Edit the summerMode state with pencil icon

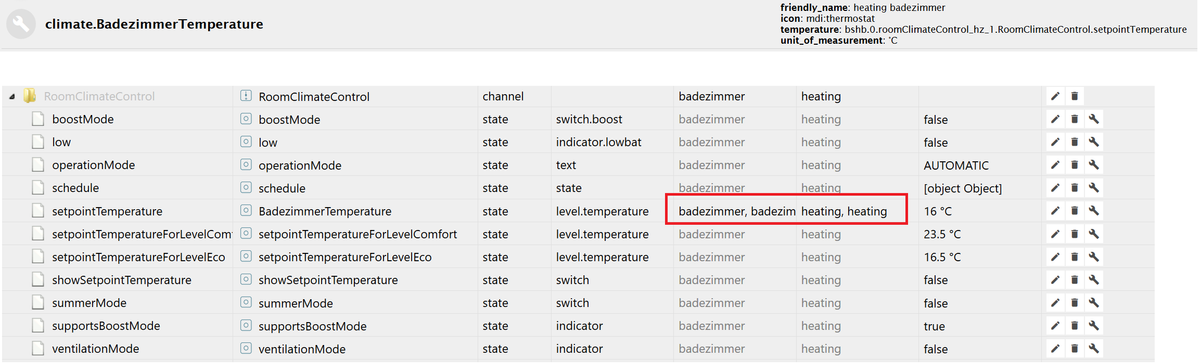1055,303
